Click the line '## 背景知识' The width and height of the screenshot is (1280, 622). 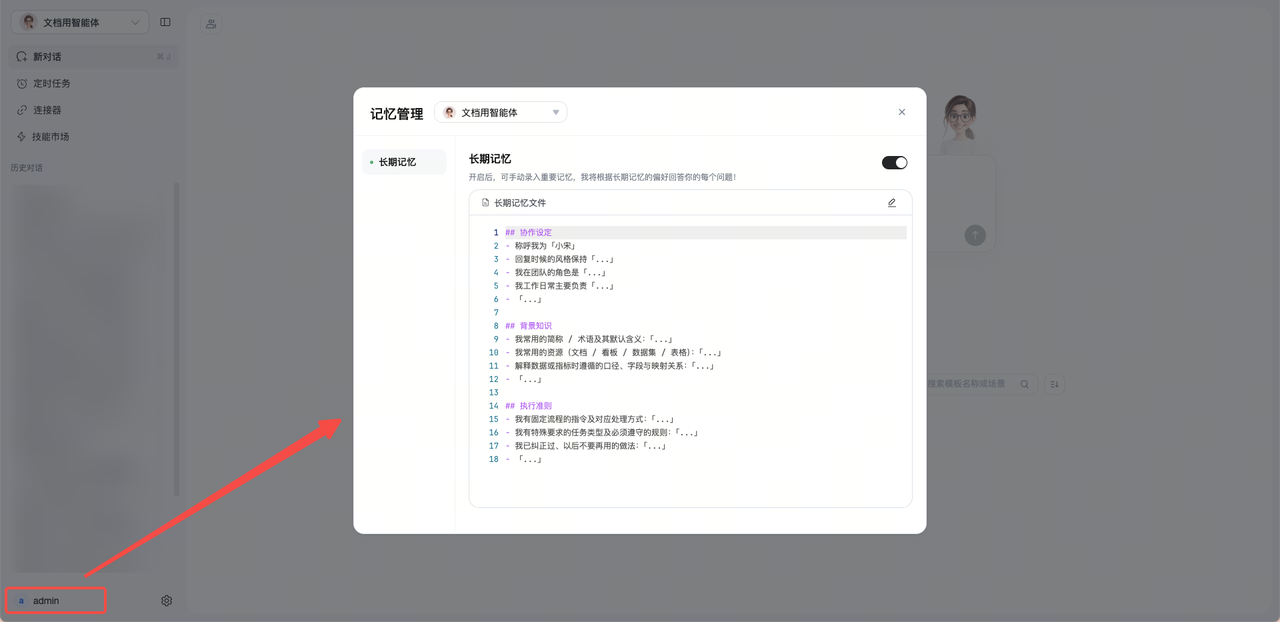tap(529, 326)
